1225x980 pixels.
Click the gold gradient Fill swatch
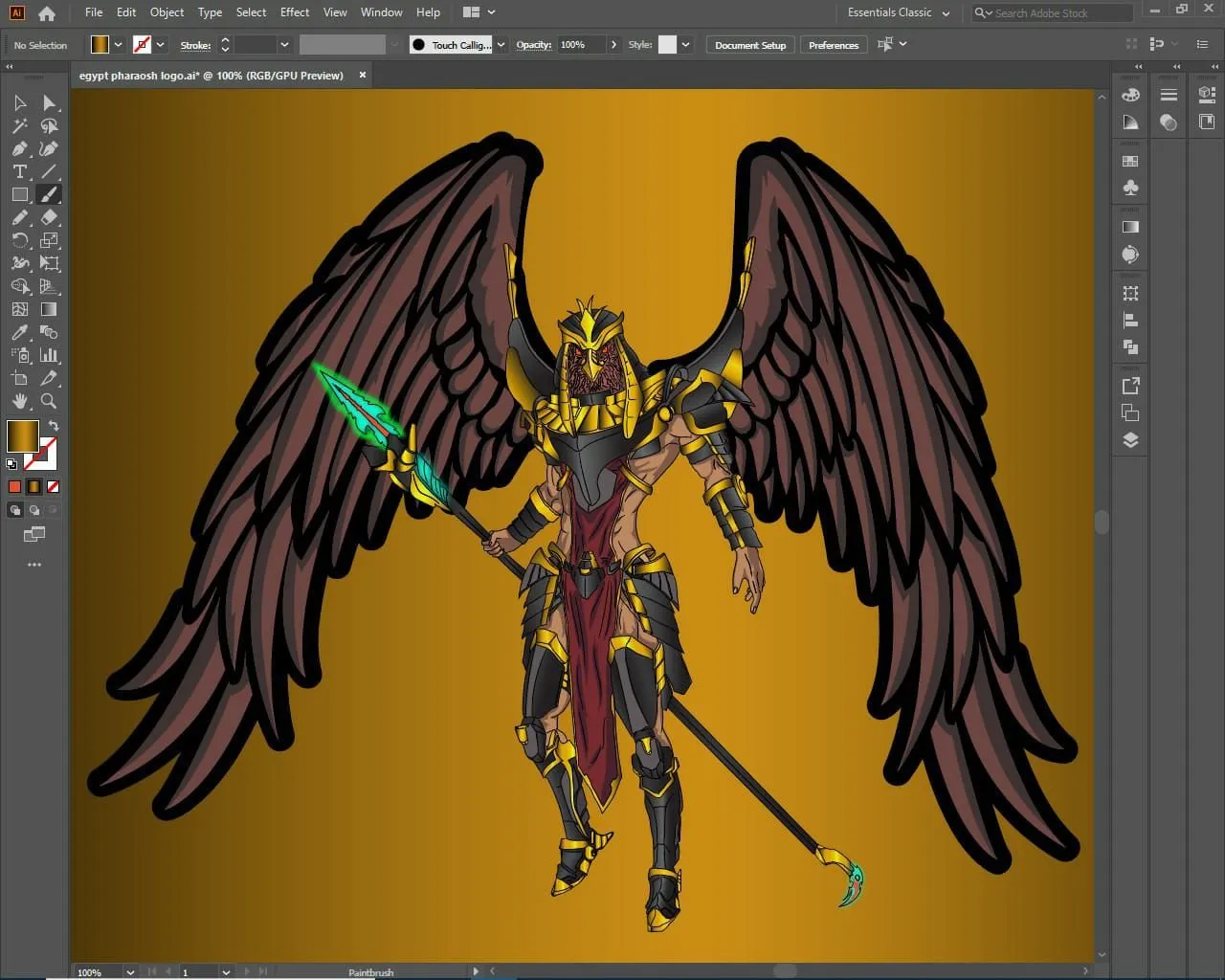coord(22,436)
